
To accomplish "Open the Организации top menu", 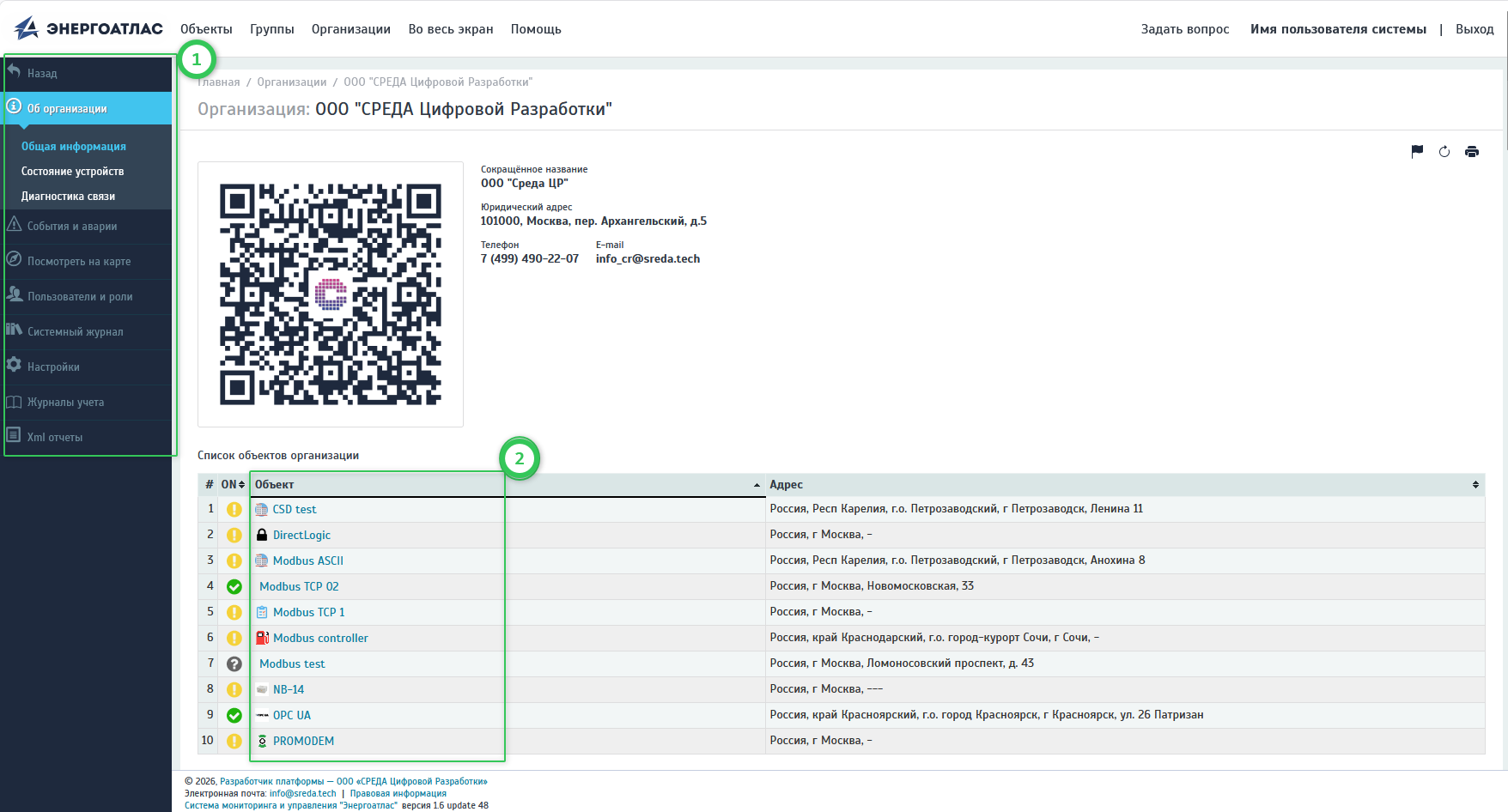I will pyautogui.click(x=351, y=29).
